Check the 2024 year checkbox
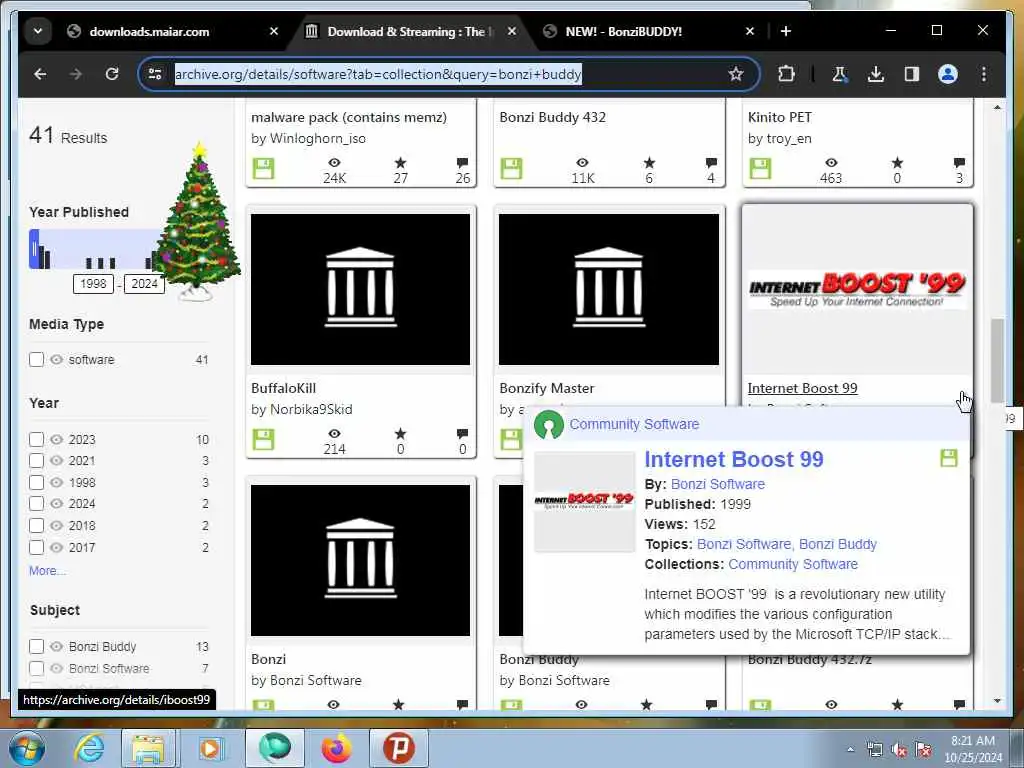Image resolution: width=1024 pixels, height=768 pixels. (37, 504)
